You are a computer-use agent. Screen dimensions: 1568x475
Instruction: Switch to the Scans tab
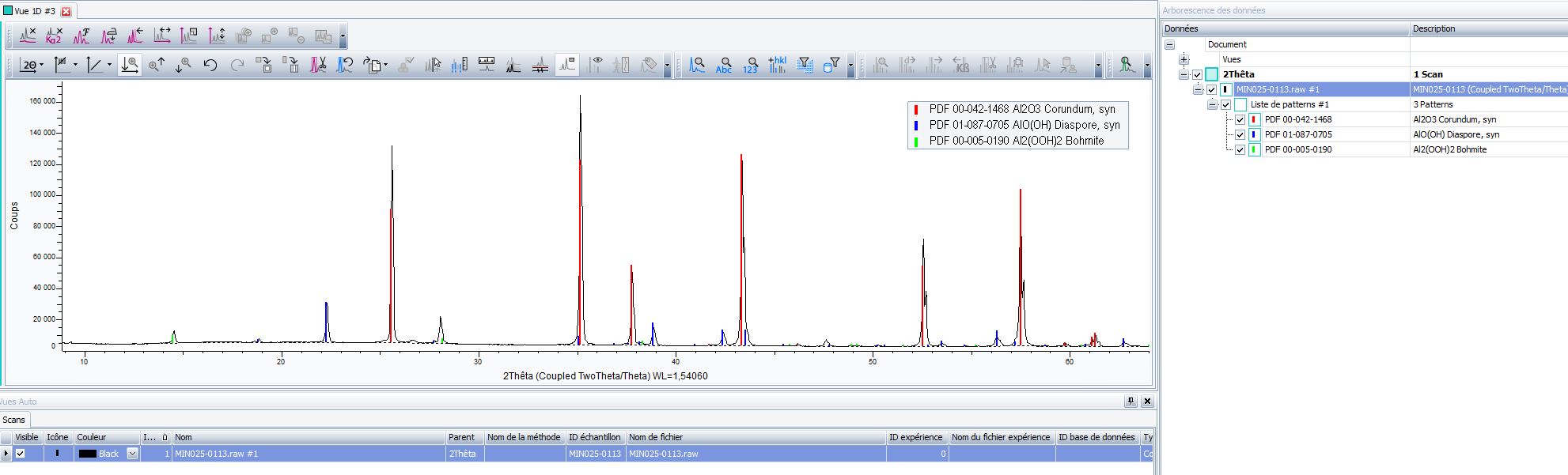14,420
